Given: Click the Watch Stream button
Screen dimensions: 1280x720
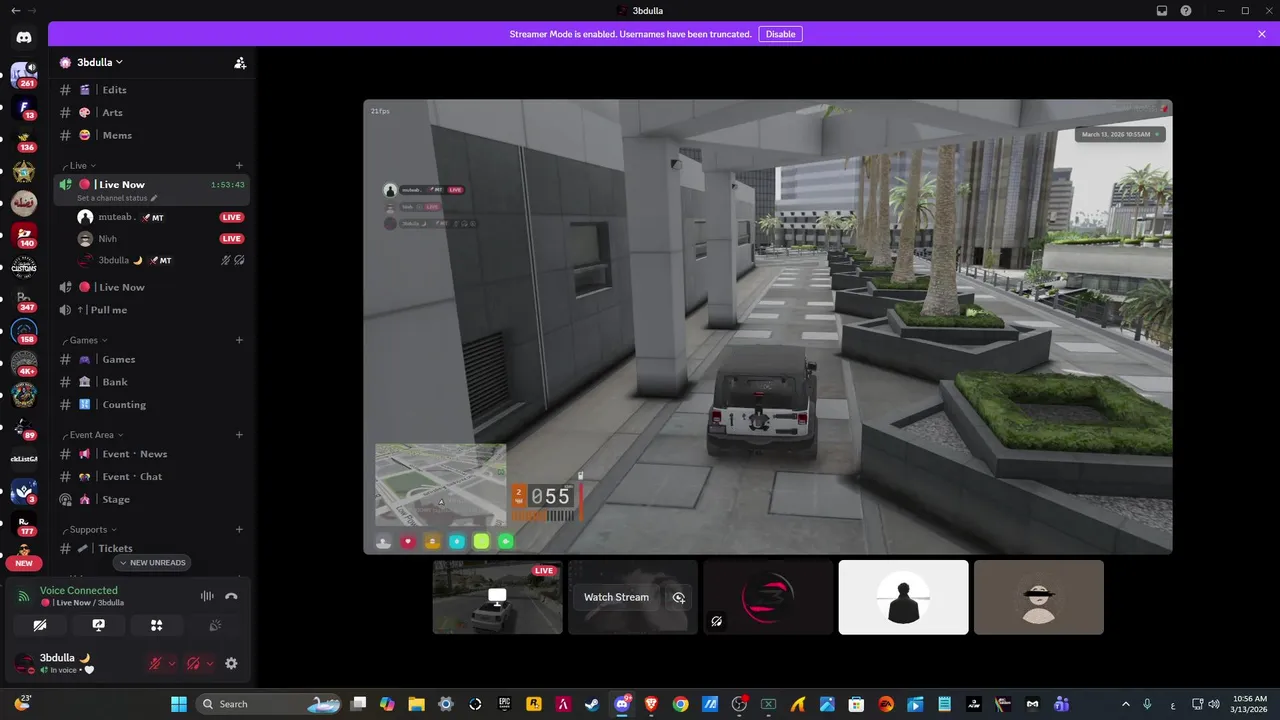Looking at the screenshot, I should (x=616, y=597).
